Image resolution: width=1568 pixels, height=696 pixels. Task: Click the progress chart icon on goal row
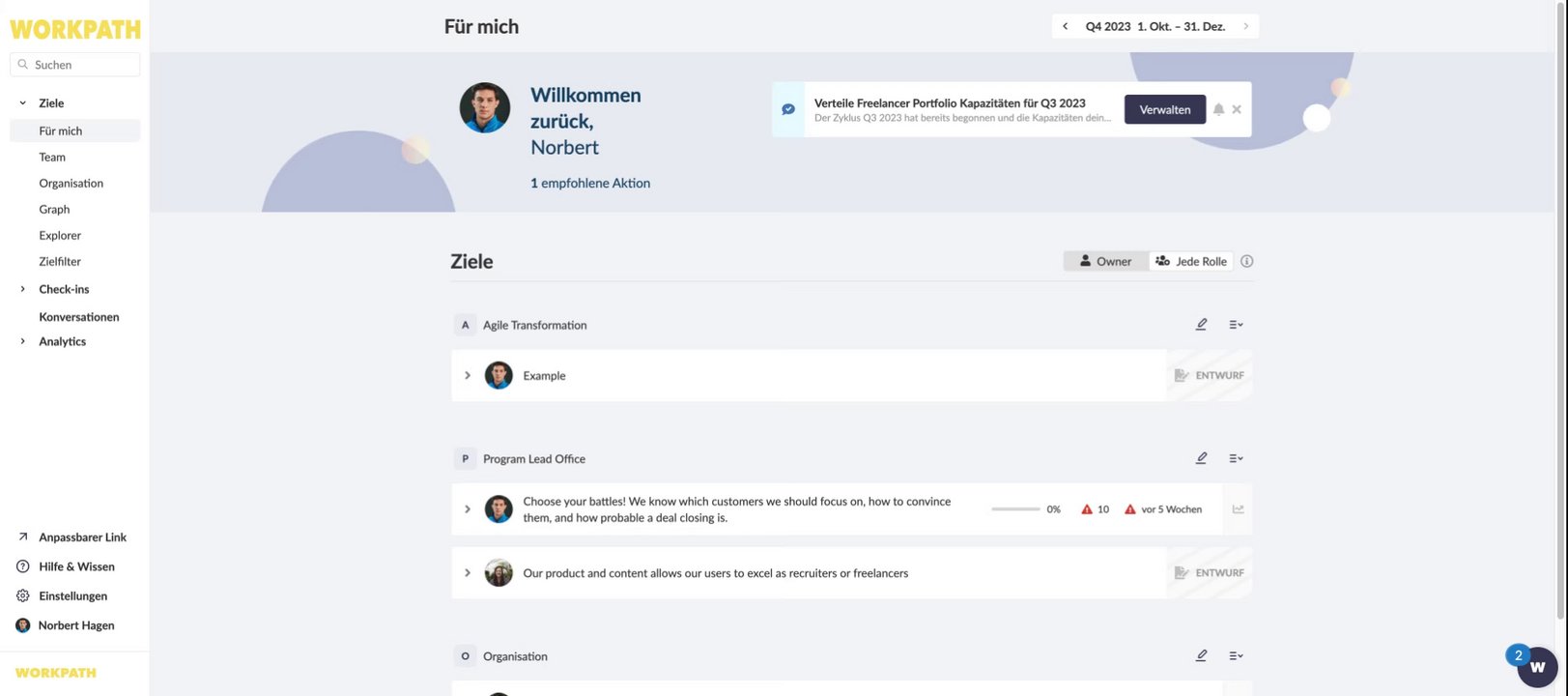1238,509
